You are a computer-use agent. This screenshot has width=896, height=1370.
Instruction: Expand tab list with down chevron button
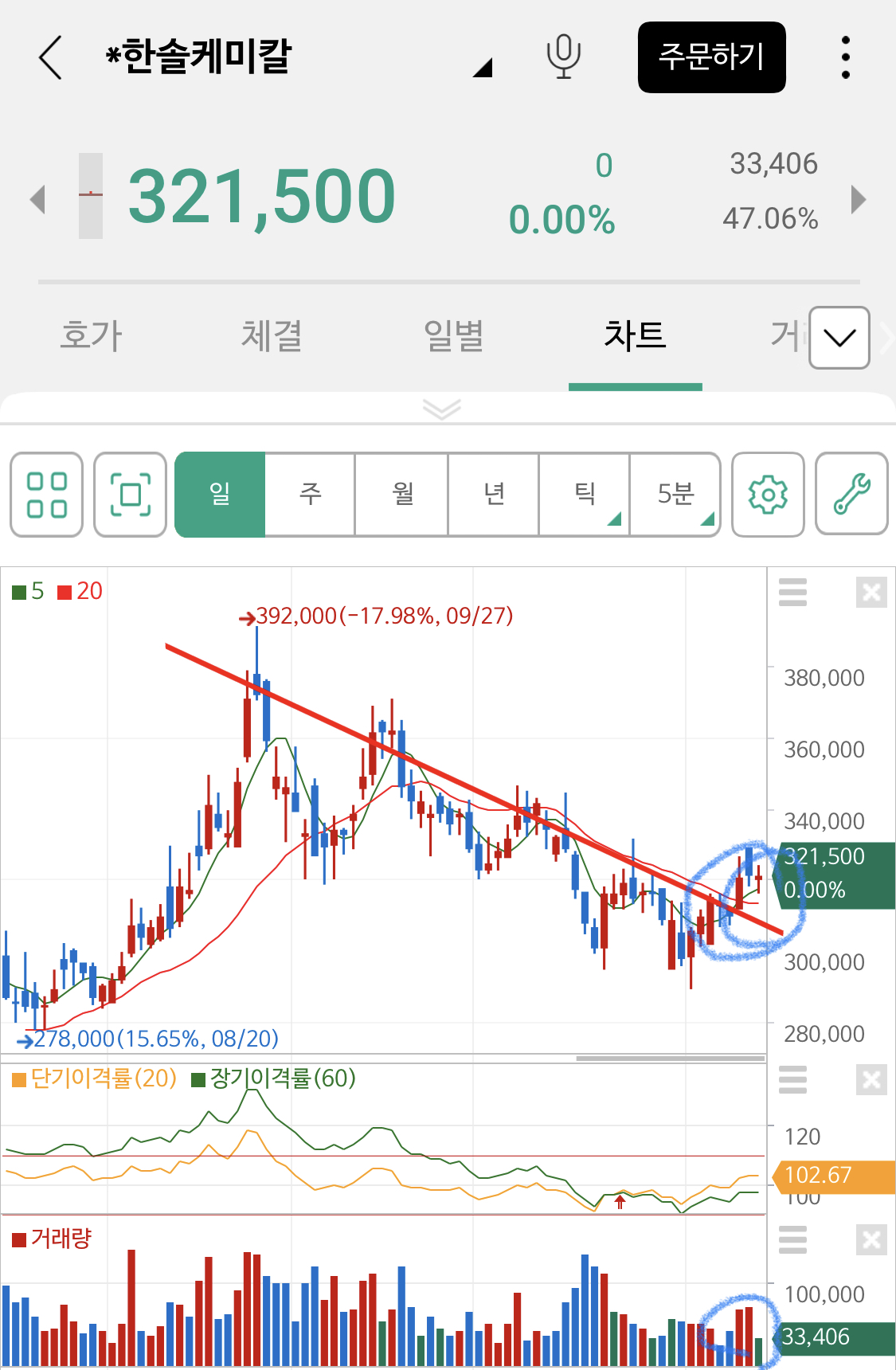pos(839,338)
